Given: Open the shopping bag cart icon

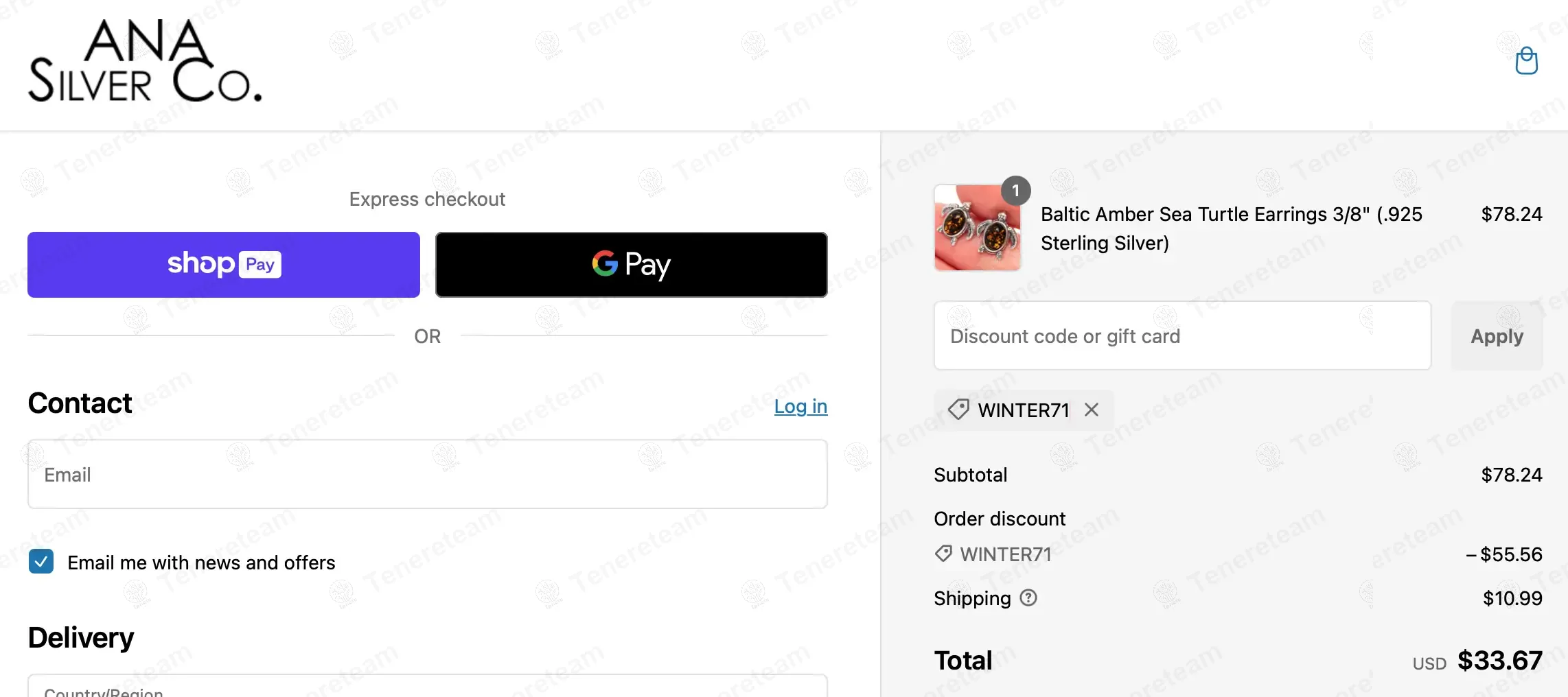Looking at the screenshot, I should click(x=1526, y=61).
